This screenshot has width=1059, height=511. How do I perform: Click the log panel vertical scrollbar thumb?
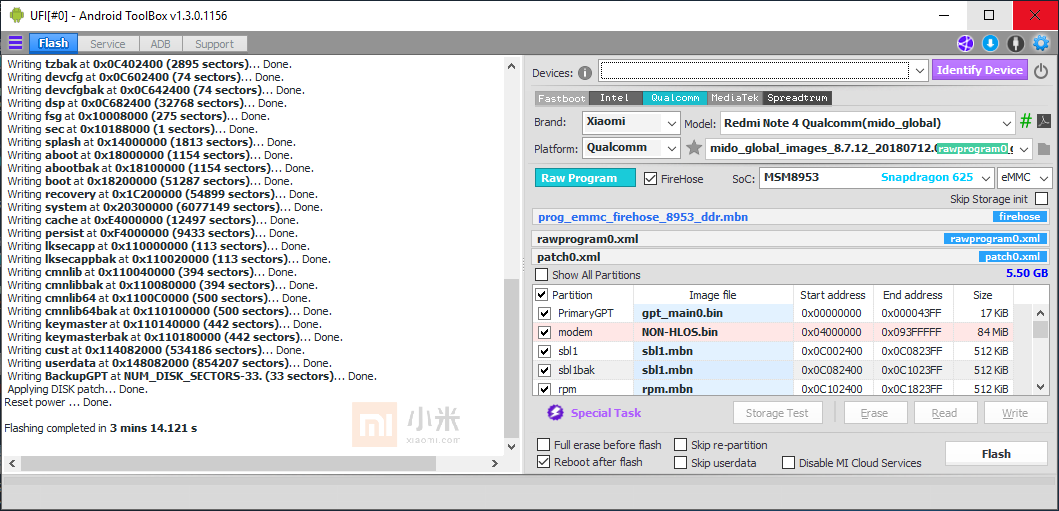(512, 358)
